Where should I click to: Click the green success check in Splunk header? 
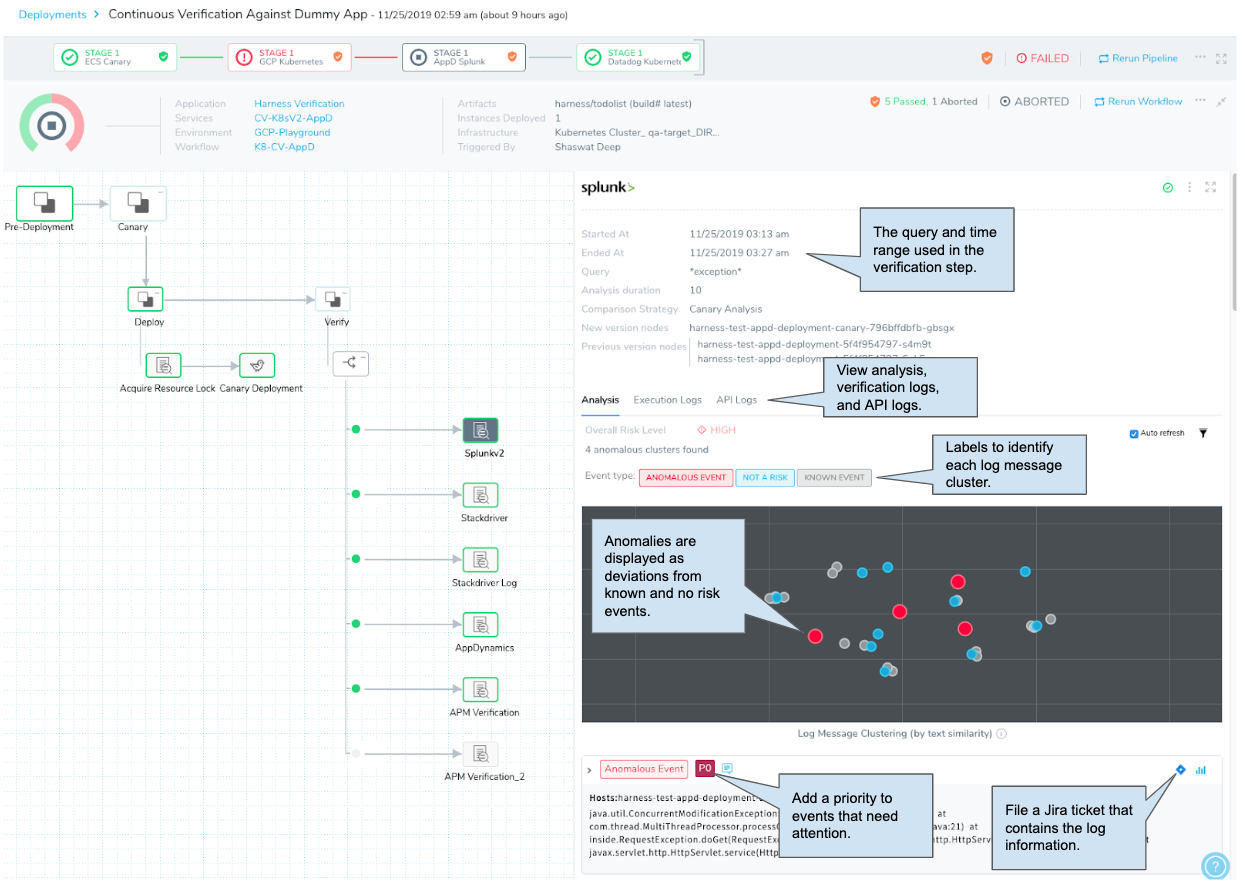pyautogui.click(x=1168, y=187)
